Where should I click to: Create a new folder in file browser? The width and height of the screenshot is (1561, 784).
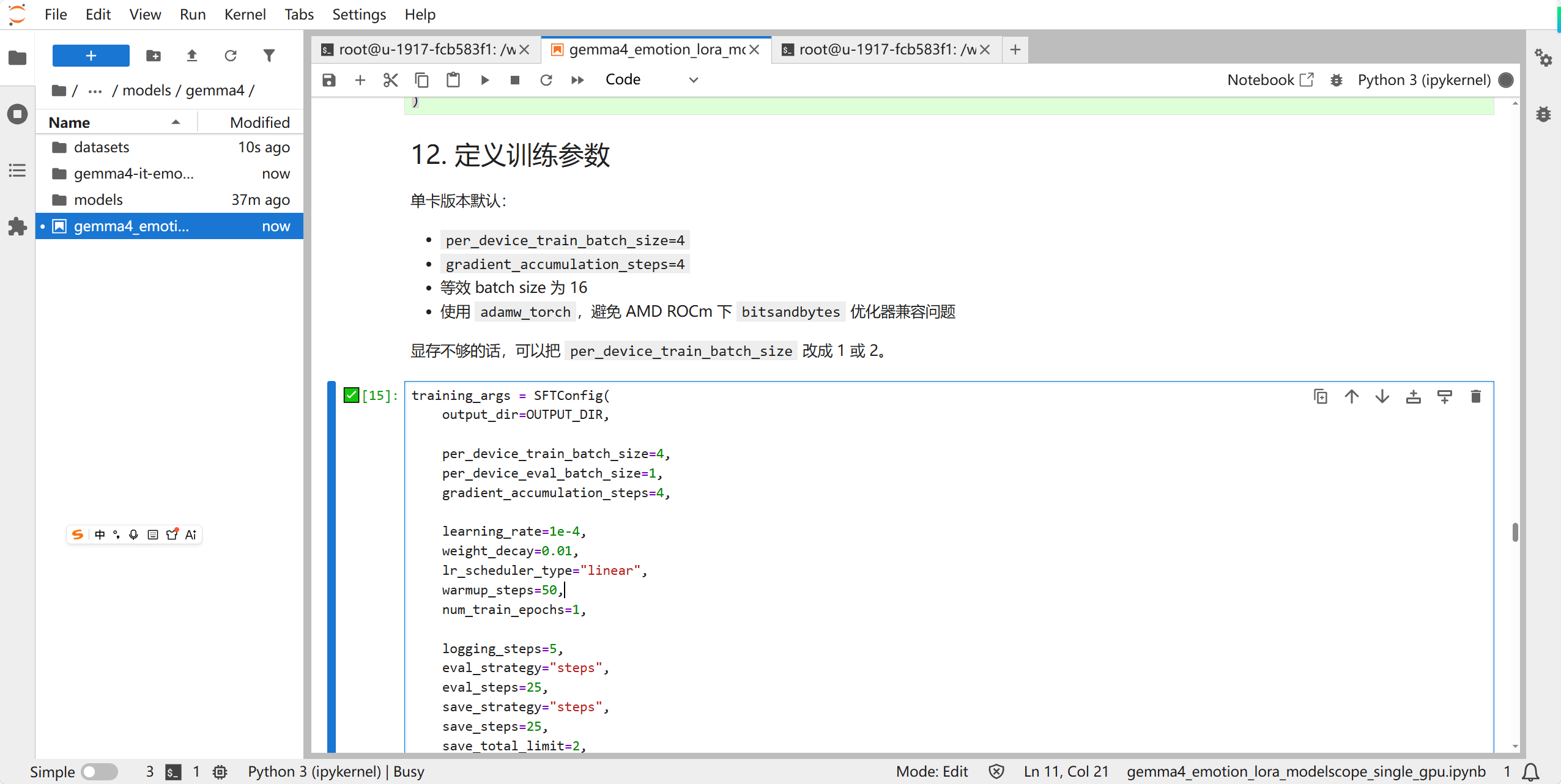(x=154, y=56)
